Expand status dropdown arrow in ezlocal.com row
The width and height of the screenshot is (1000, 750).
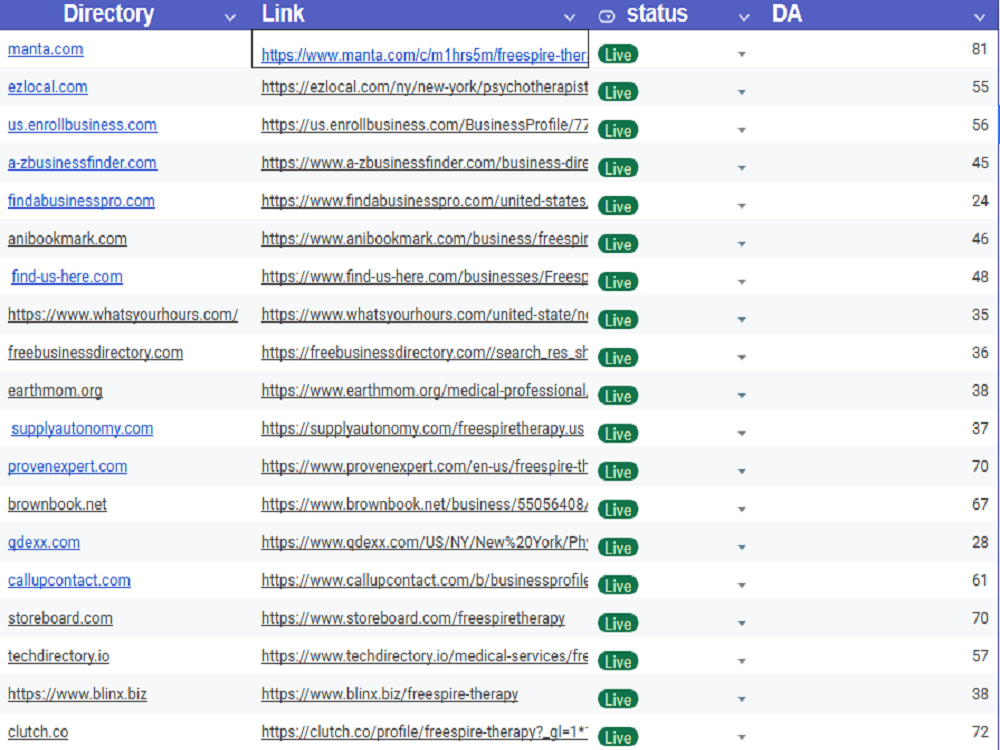pos(741,92)
